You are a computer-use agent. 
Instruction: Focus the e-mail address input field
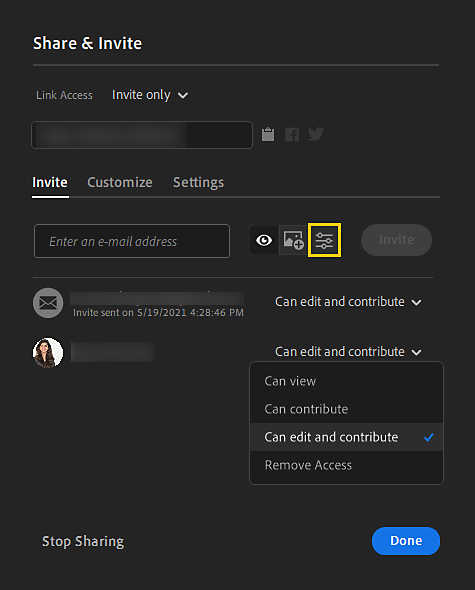click(x=132, y=241)
